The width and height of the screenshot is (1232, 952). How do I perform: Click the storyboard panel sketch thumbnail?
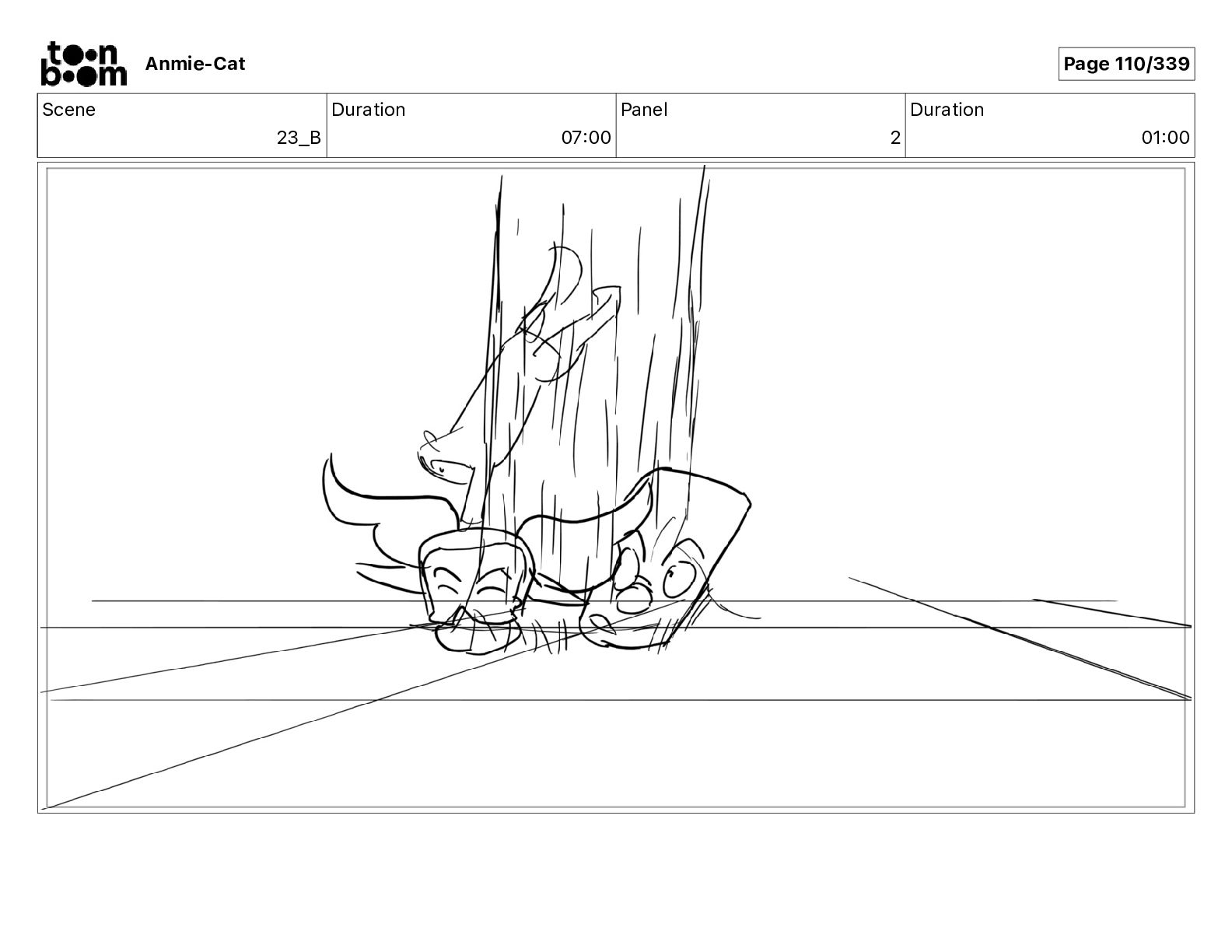tap(616, 488)
